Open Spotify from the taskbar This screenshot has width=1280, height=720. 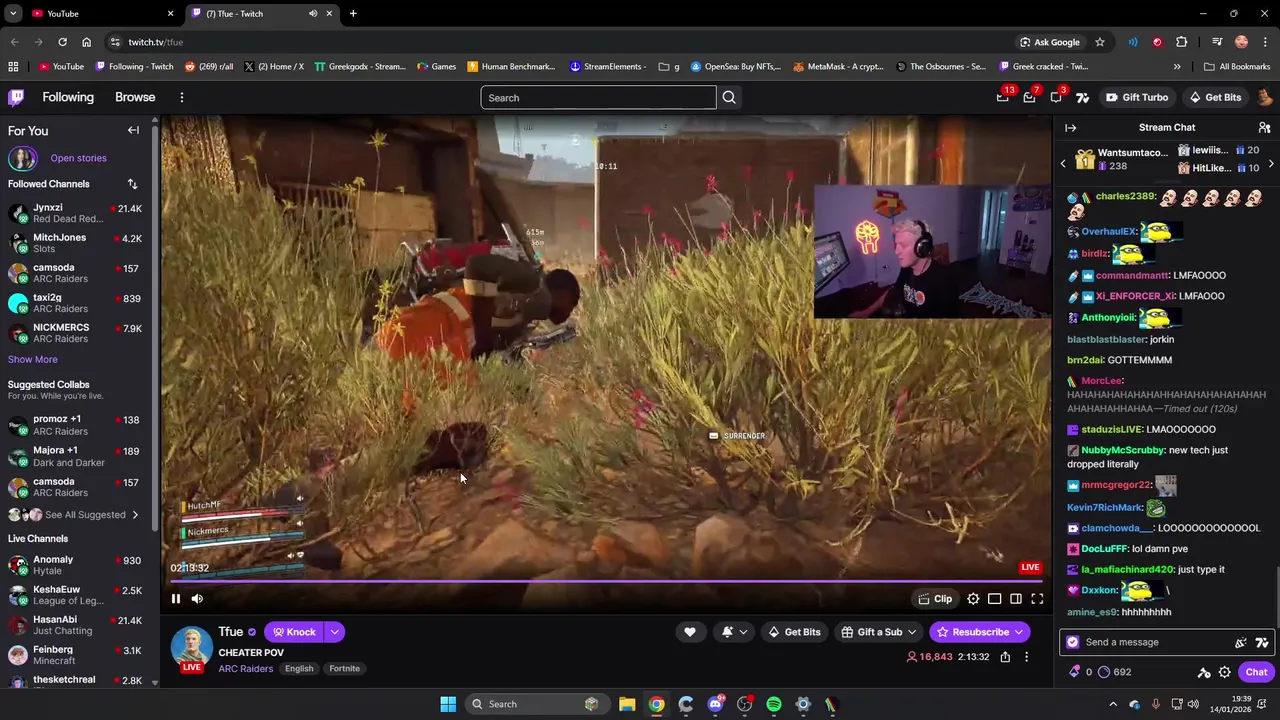click(x=774, y=704)
